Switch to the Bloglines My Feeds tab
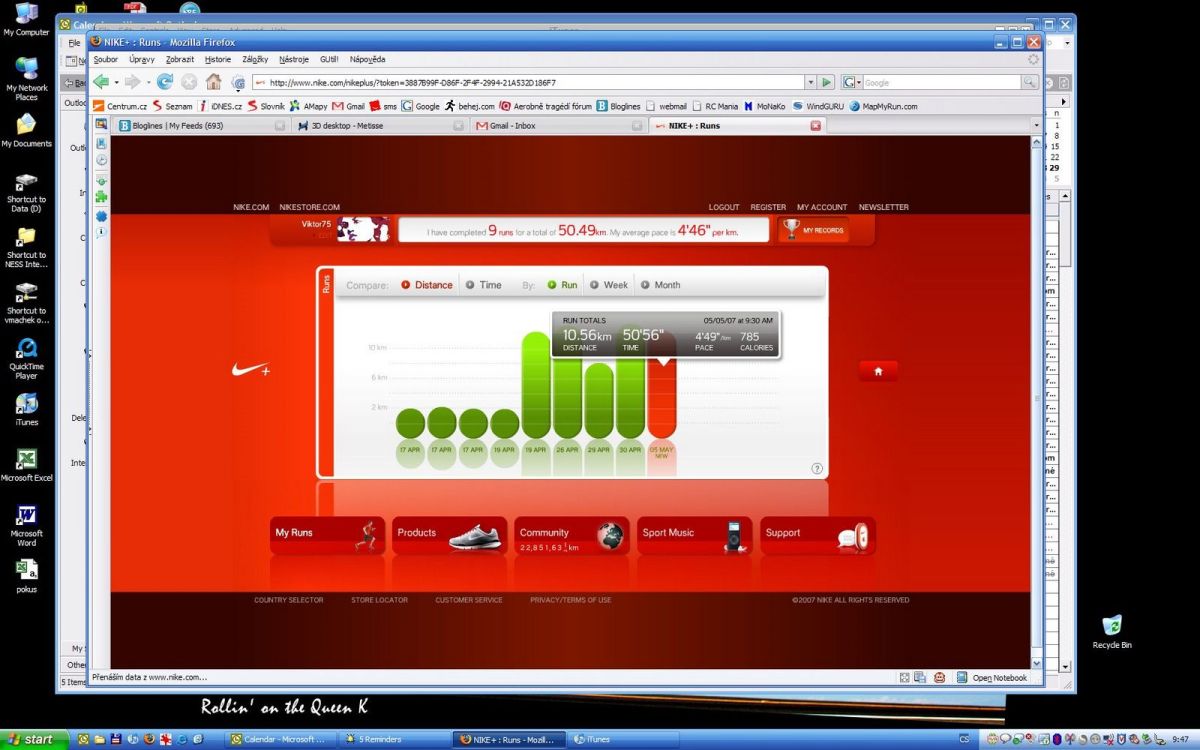The image size is (1200, 750). coord(202,126)
